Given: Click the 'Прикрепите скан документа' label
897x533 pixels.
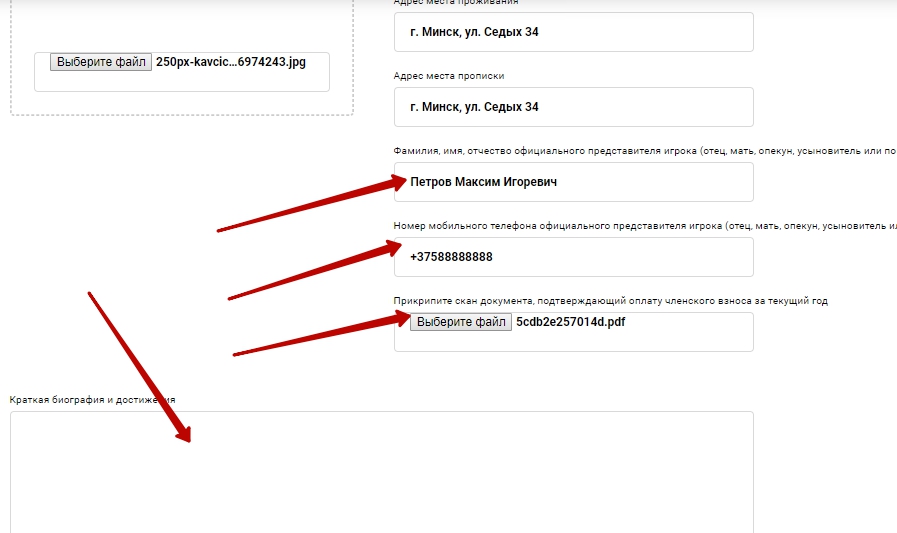Looking at the screenshot, I should tap(610, 301).
